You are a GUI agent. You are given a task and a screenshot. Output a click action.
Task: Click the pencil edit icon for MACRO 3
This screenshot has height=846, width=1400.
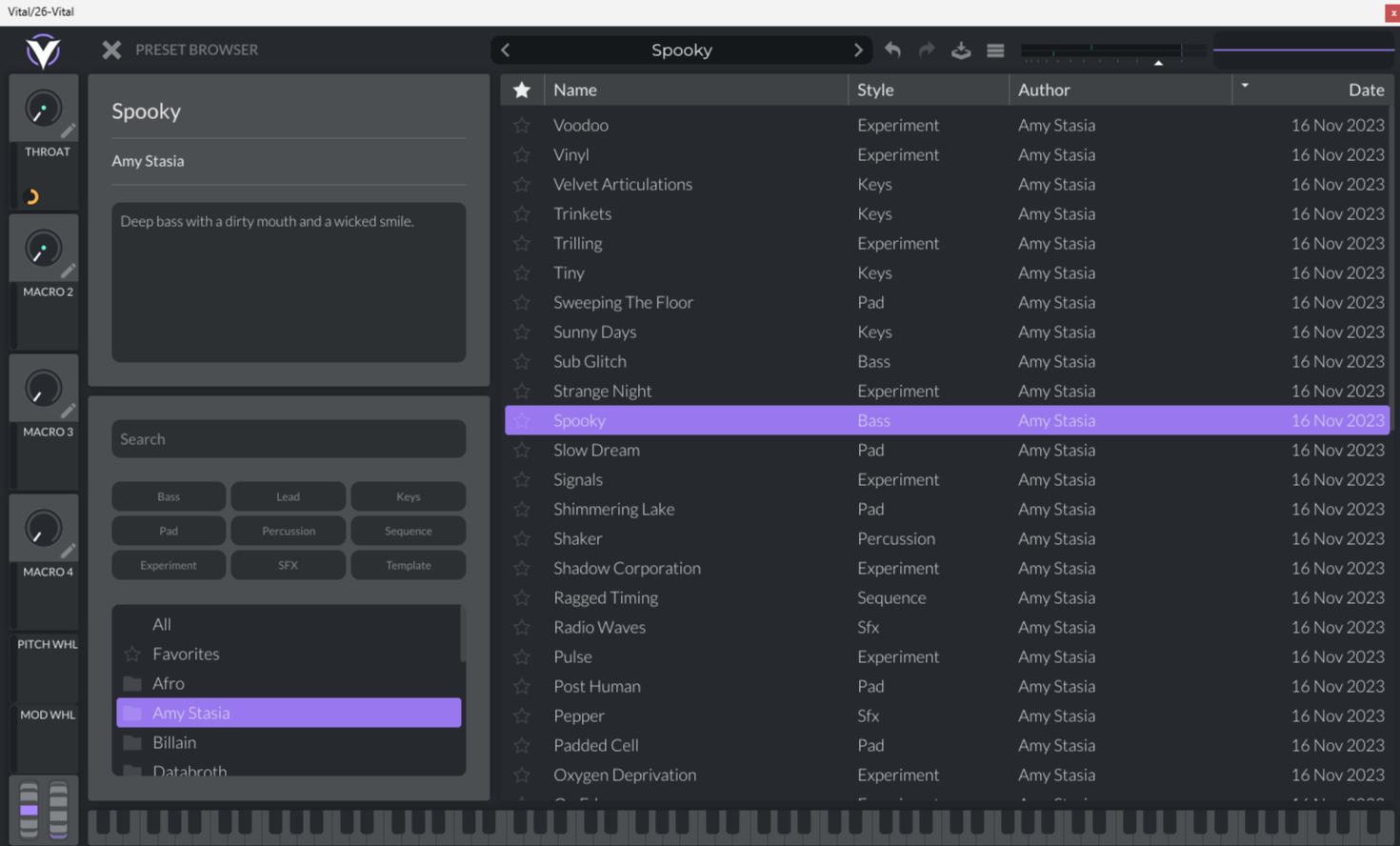pyautogui.click(x=69, y=411)
